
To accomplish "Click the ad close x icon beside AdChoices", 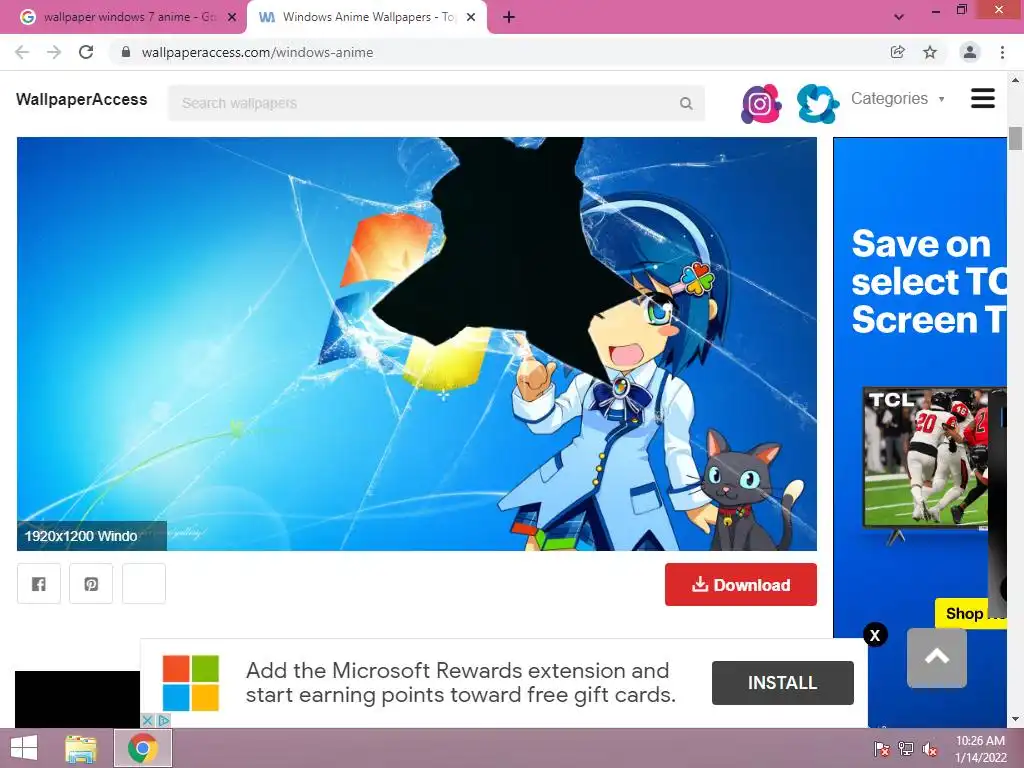I will click(148, 720).
